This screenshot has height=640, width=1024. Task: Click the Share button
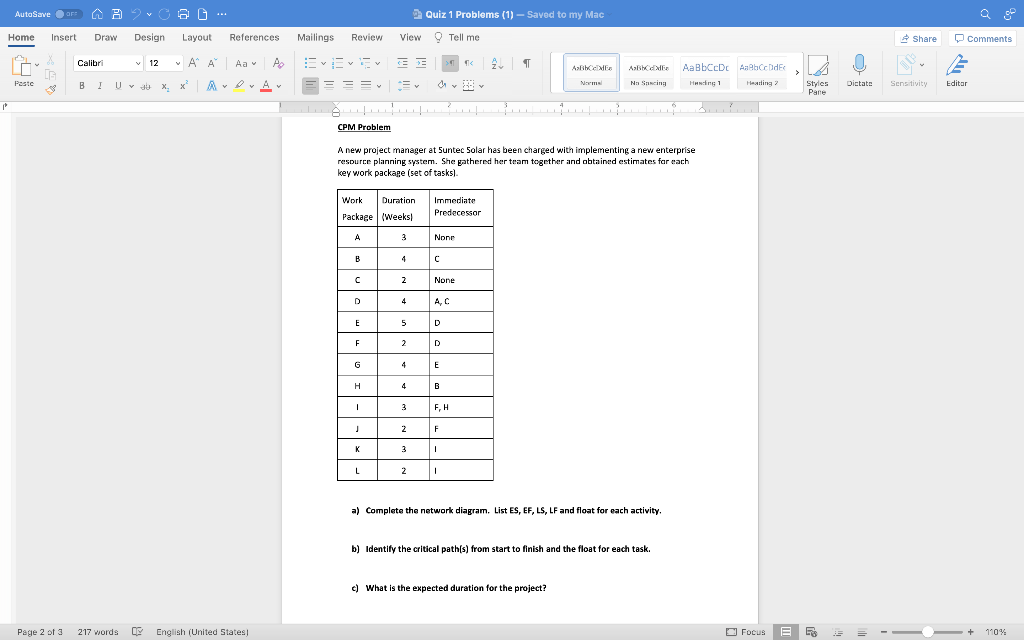[x=918, y=39]
